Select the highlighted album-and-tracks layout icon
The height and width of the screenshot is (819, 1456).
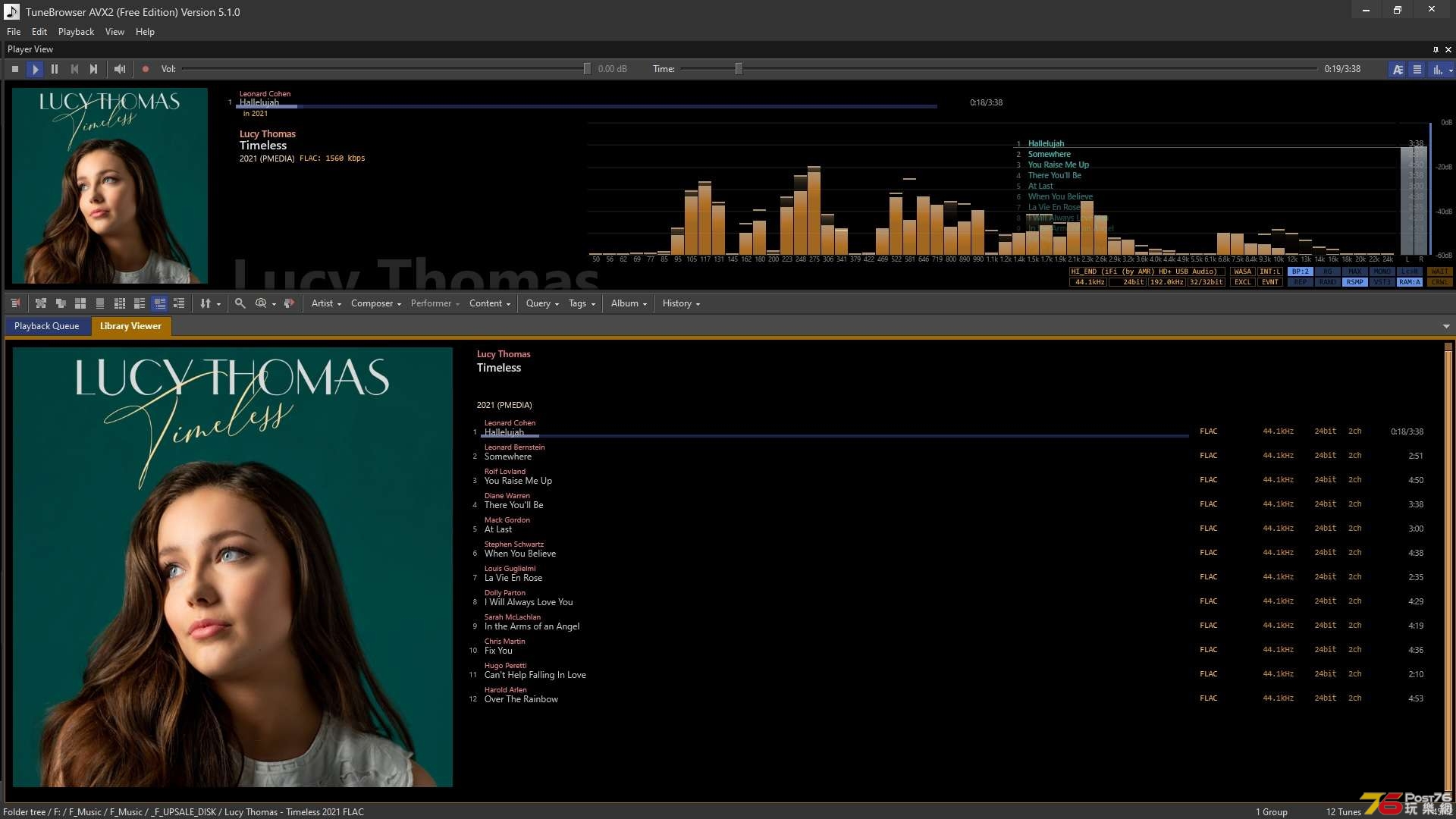tap(159, 303)
